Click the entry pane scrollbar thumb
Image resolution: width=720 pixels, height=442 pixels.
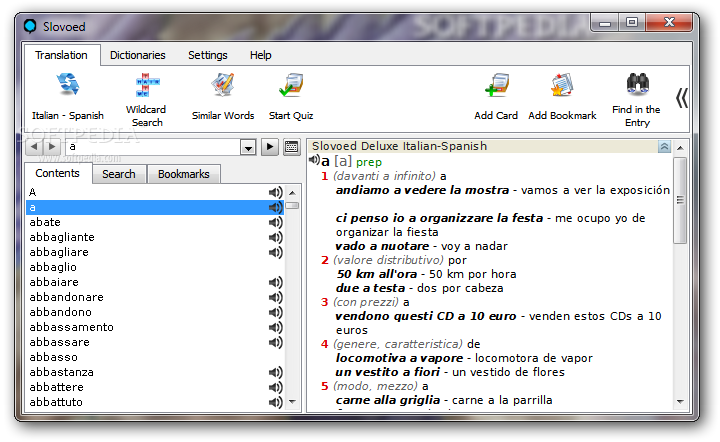click(x=680, y=200)
